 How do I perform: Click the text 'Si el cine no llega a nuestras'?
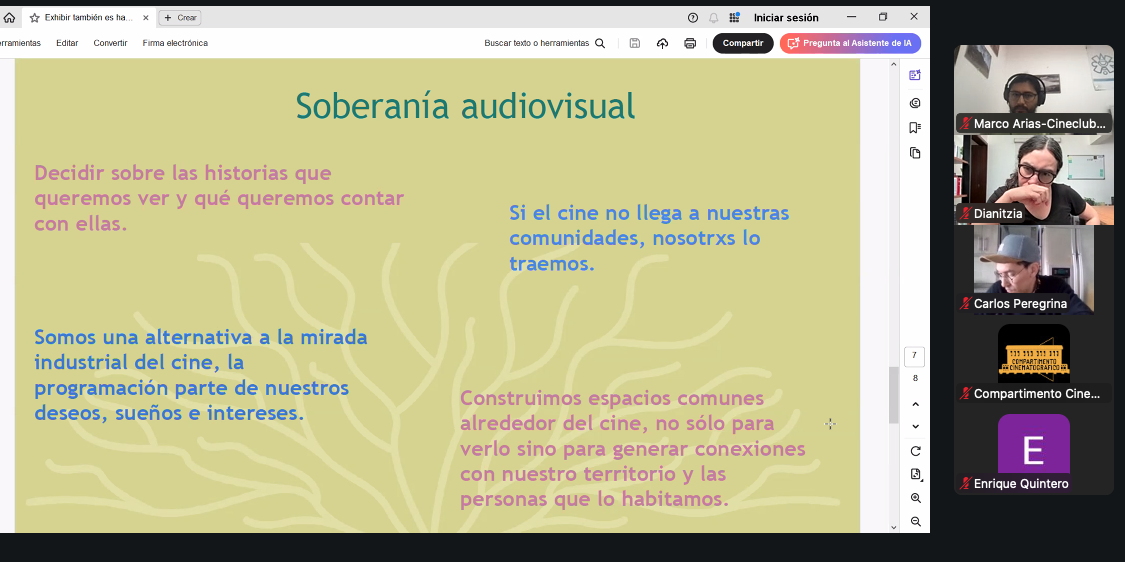(649, 213)
